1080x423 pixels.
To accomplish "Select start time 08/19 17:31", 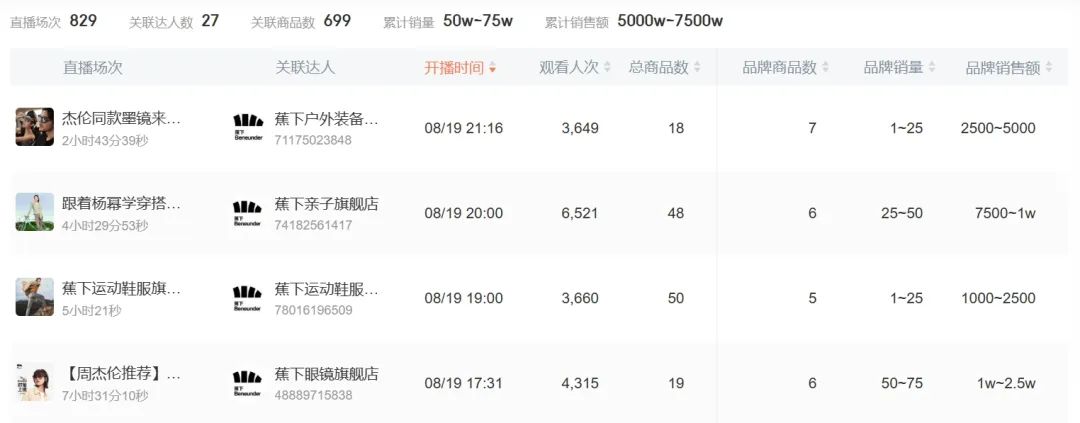I will coord(464,384).
